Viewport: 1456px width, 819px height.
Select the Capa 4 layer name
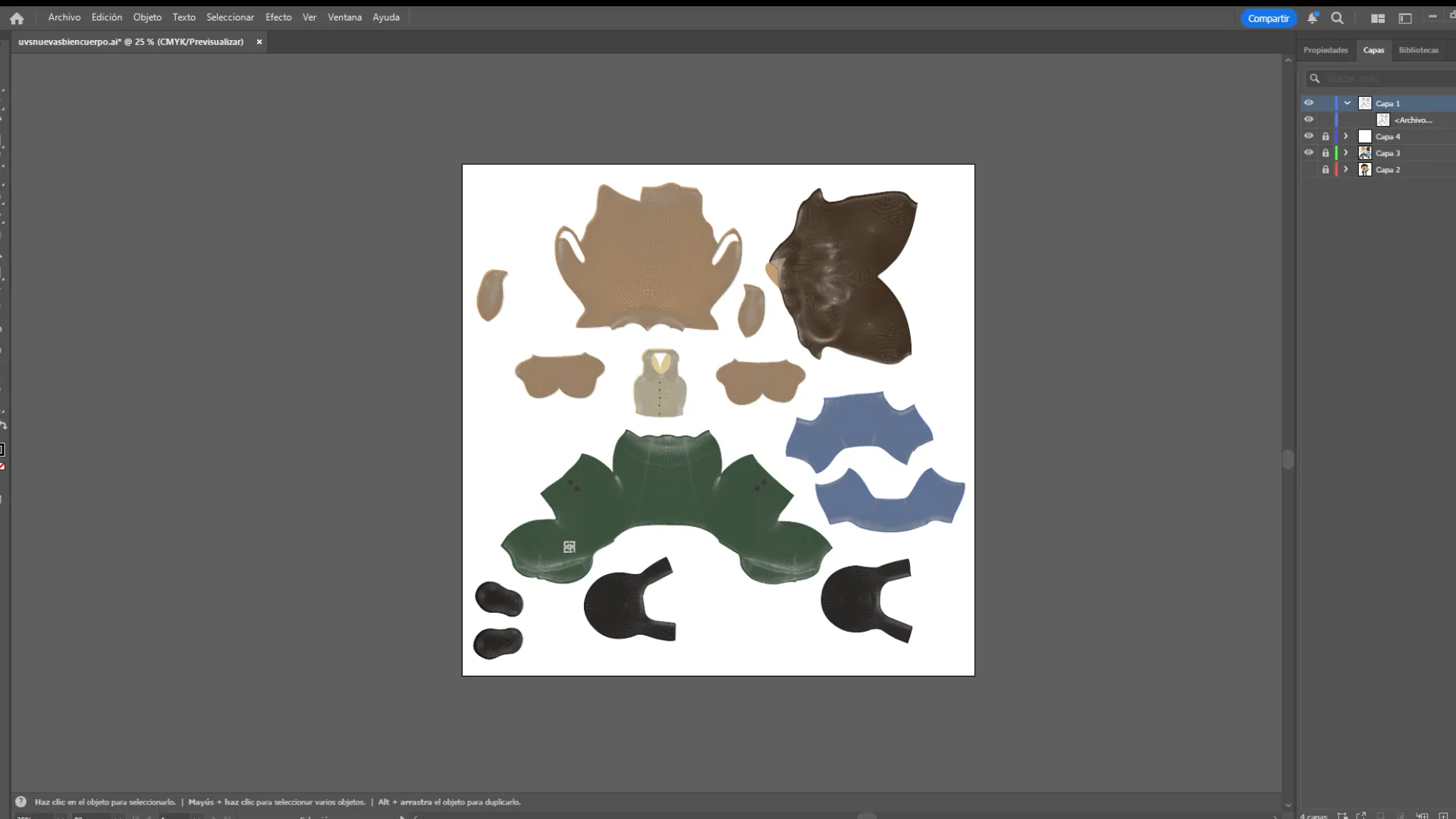(x=1388, y=137)
